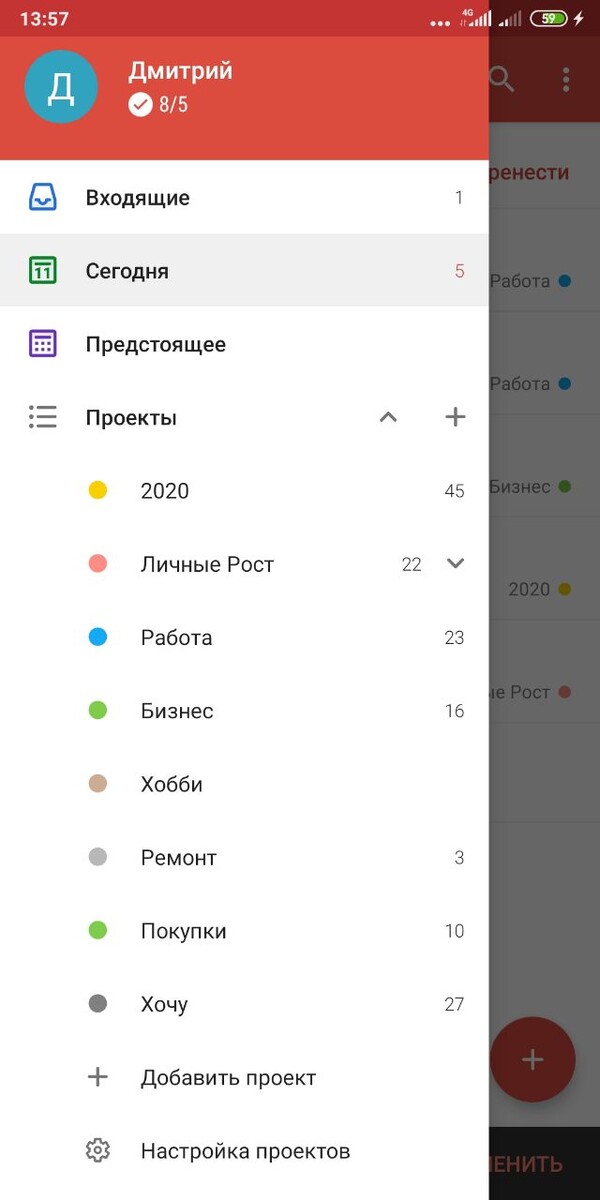The image size is (600, 1200).
Task: Open the Бизнес project
Action: [178, 710]
